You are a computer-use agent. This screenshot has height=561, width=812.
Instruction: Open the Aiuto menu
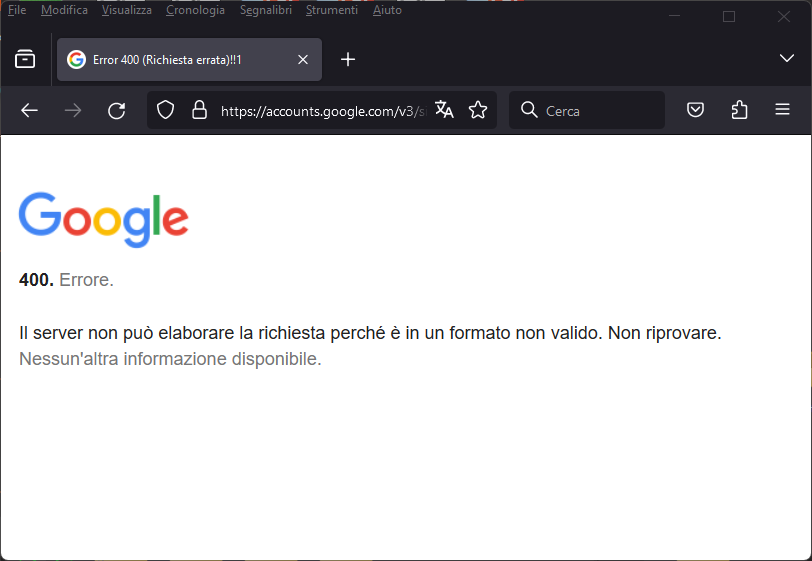pos(387,10)
